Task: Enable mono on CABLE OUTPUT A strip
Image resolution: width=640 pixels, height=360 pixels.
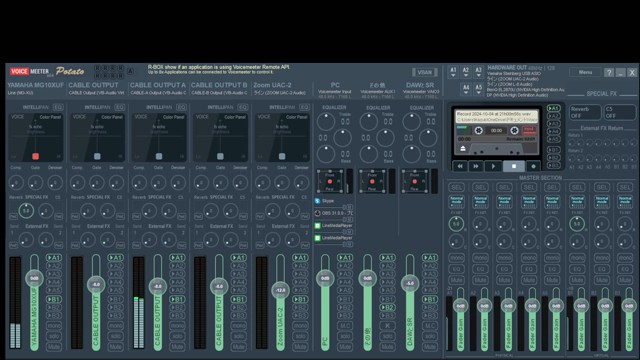Action: [177, 326]
